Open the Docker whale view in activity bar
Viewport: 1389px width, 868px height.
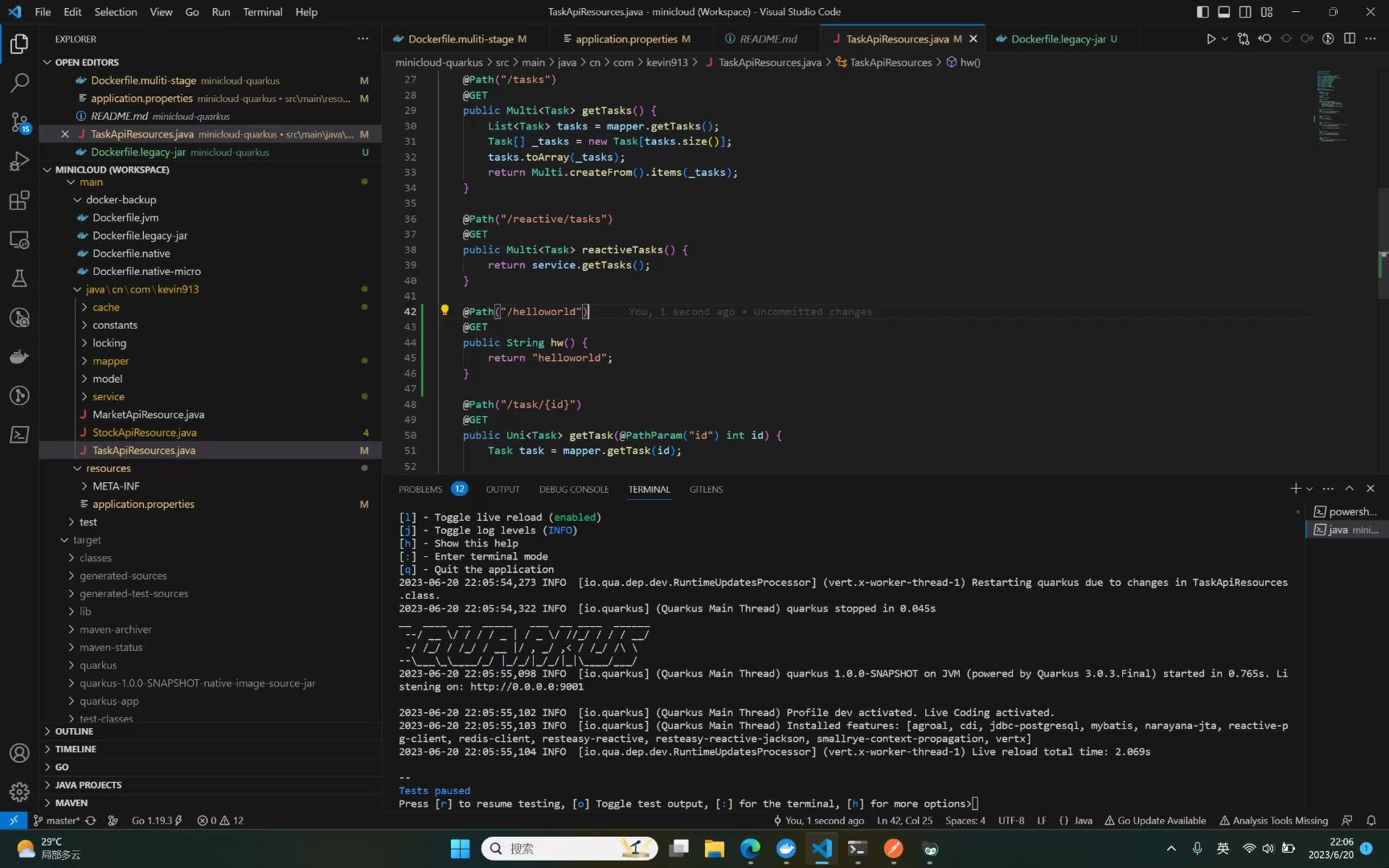pos(19,357)
